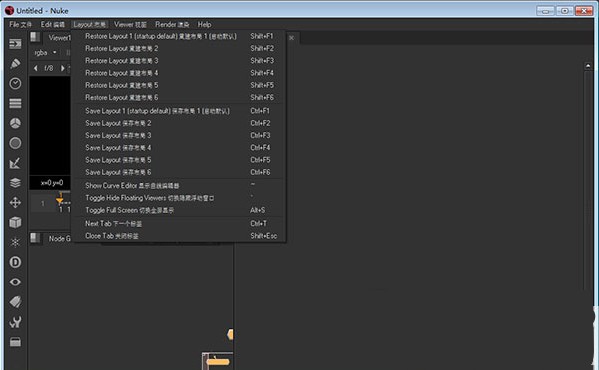This screenshot has width=599, height=370.
Task: Open the rgba channel dropdown
Action: point(45,52)
